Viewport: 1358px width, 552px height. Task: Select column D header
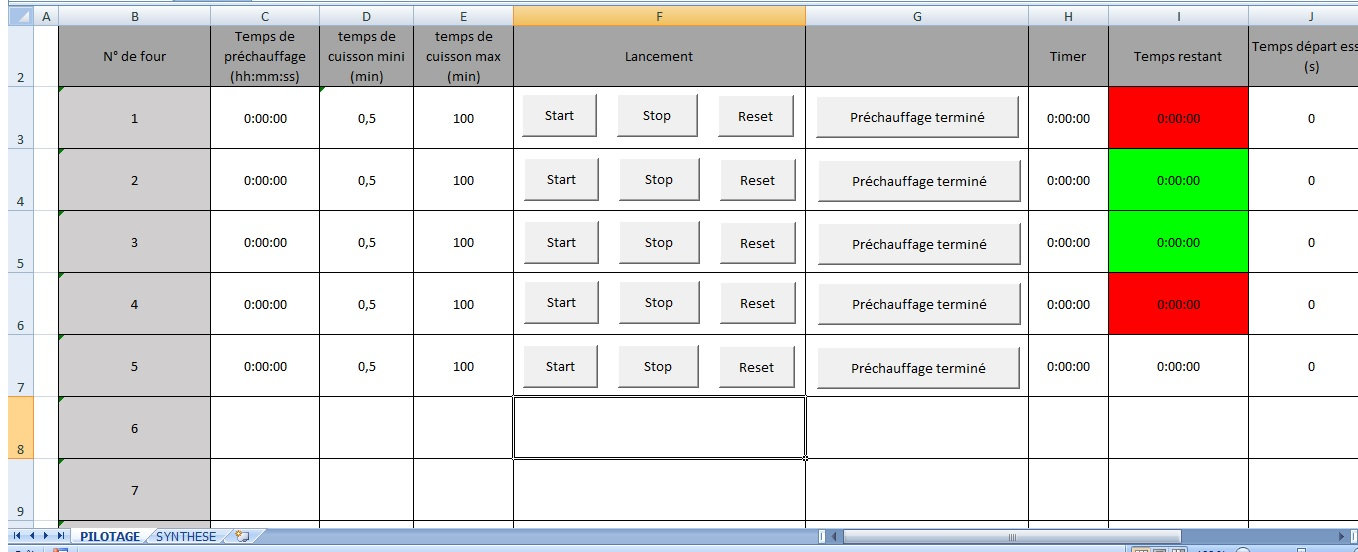point(366,16)
